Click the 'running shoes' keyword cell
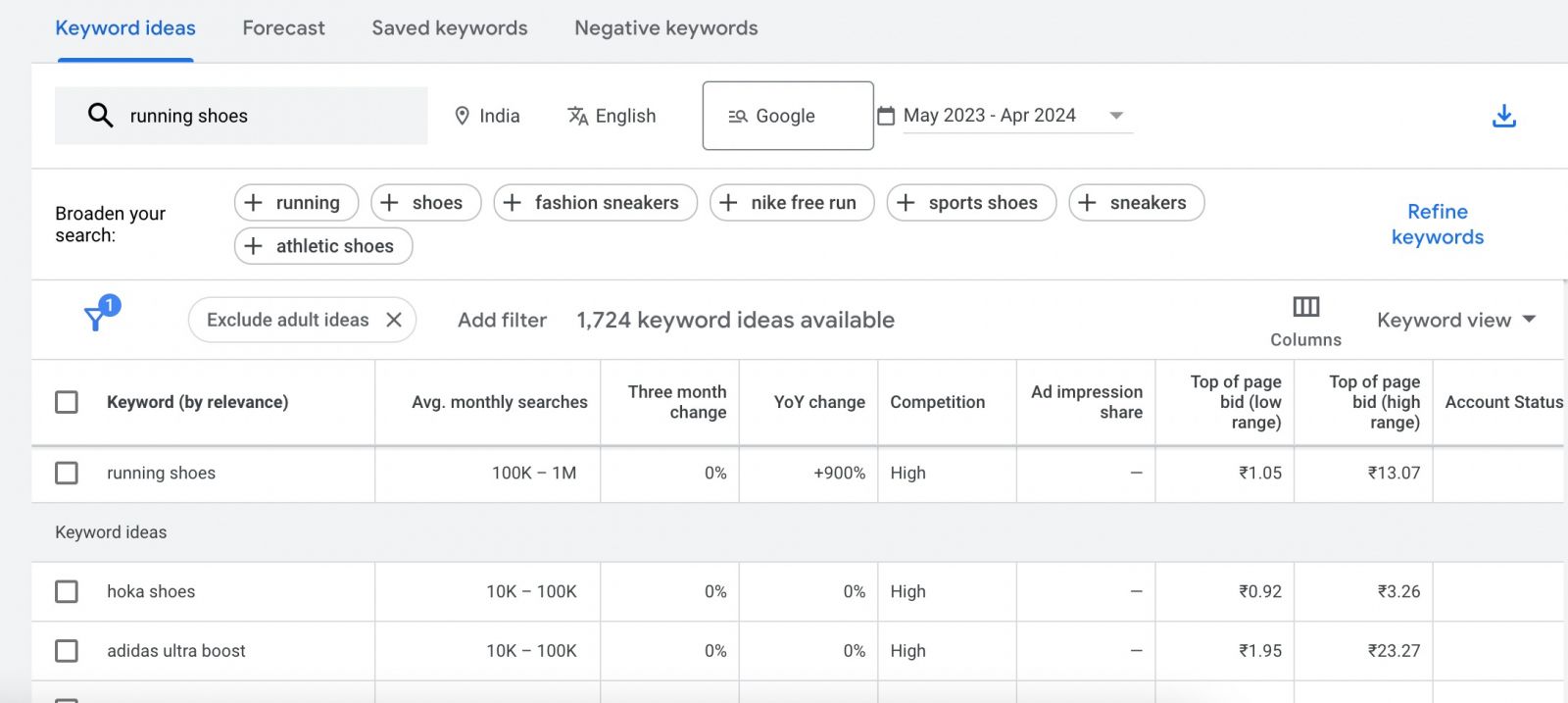The image size is (1568, 703). click(161, 473)
